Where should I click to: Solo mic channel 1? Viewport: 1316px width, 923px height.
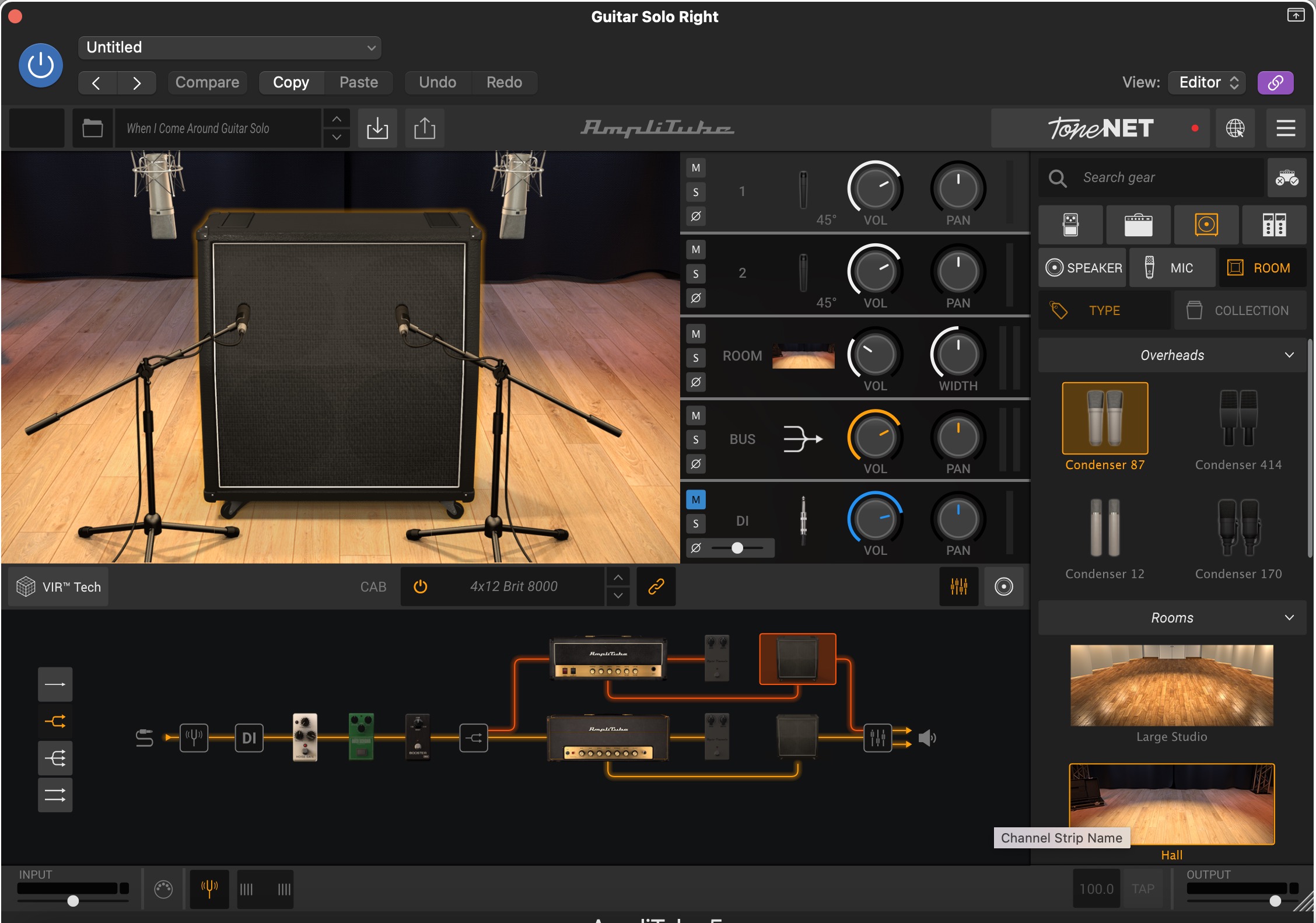point(696,192)
